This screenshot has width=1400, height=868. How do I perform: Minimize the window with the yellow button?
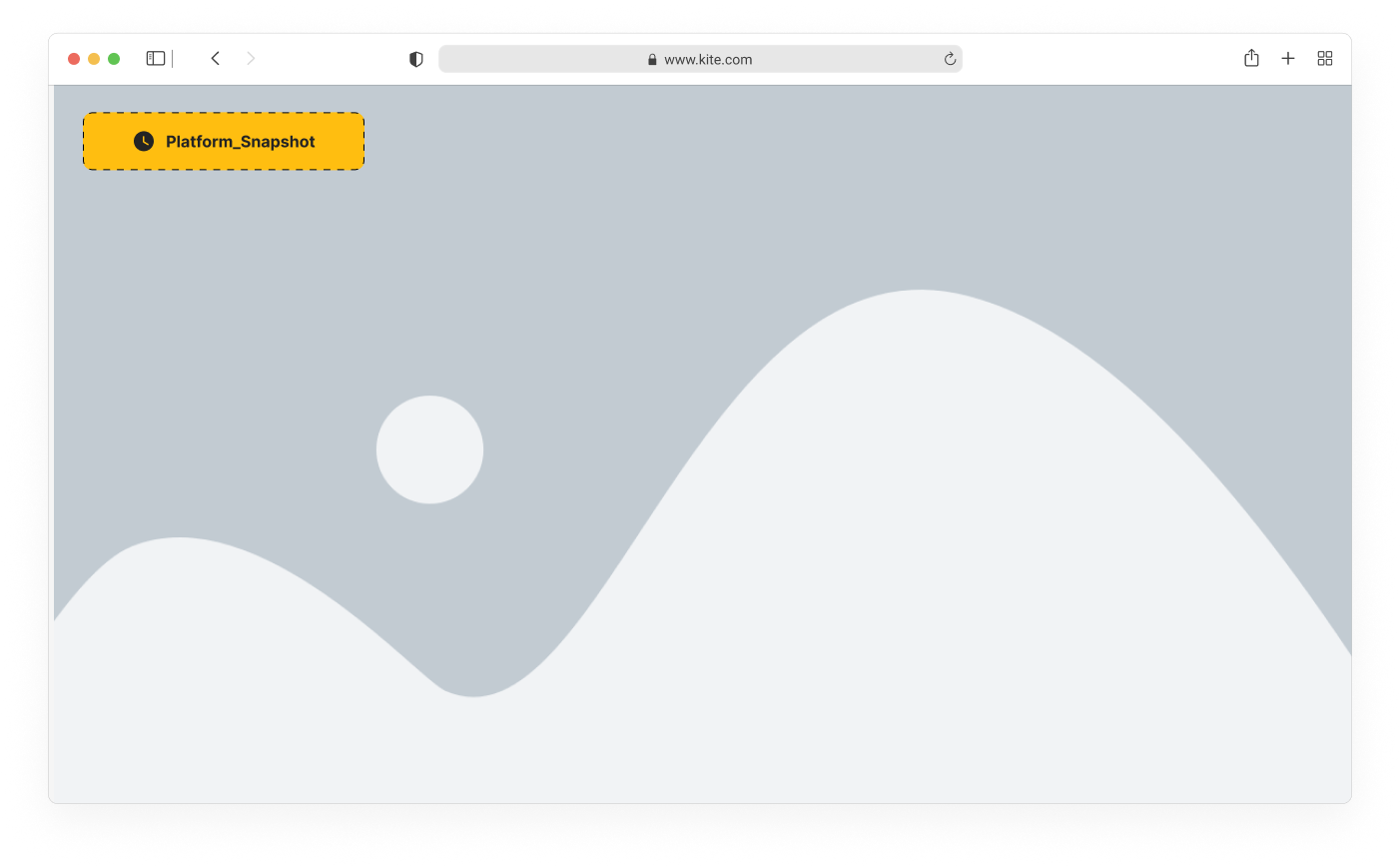[94, 59]
